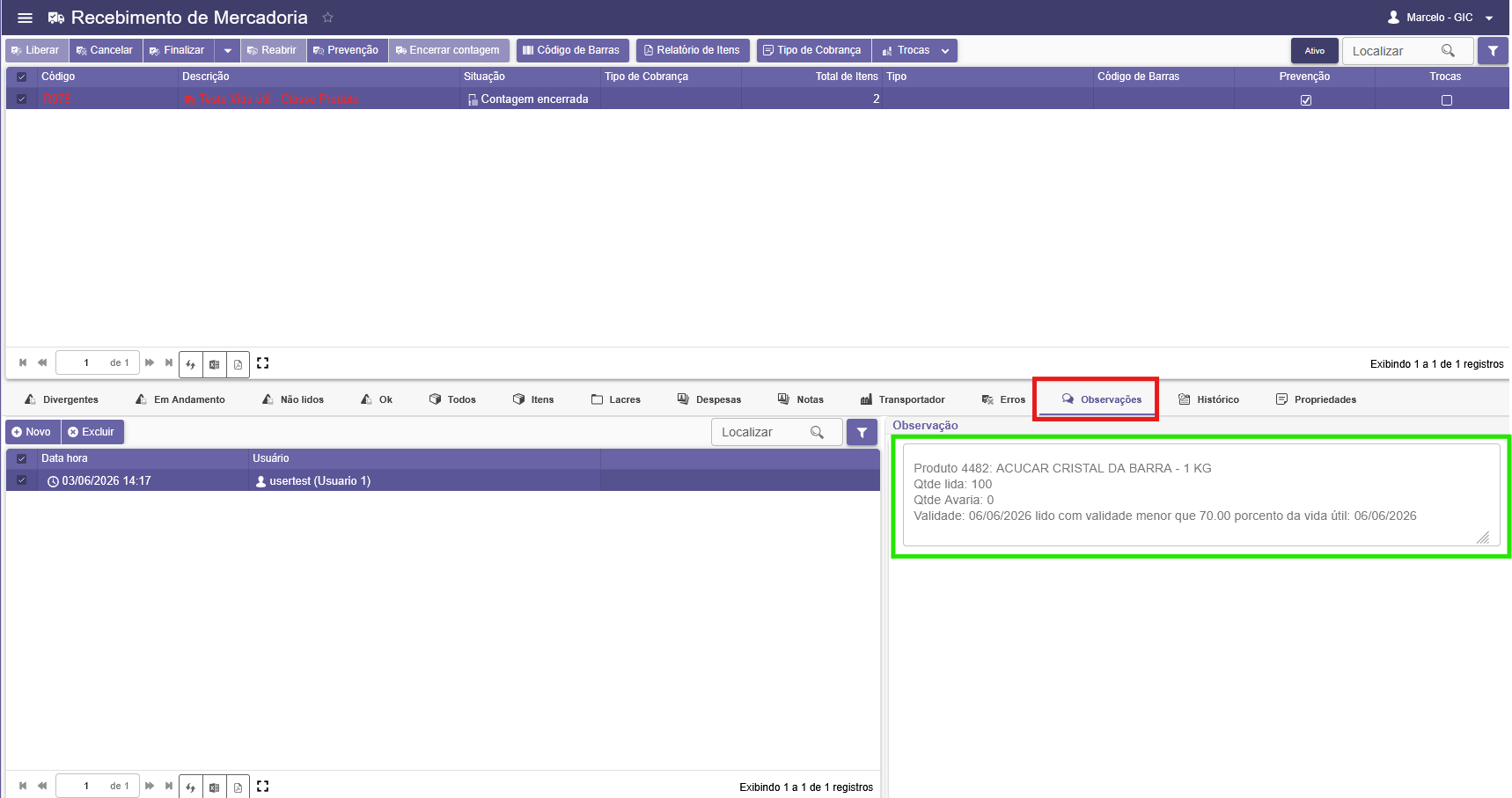This screenshot has width=1512, height=798.
Task: Toggle select-all checkbox in observations grid header
Action: pyautogui.click(x=22, y=458)
